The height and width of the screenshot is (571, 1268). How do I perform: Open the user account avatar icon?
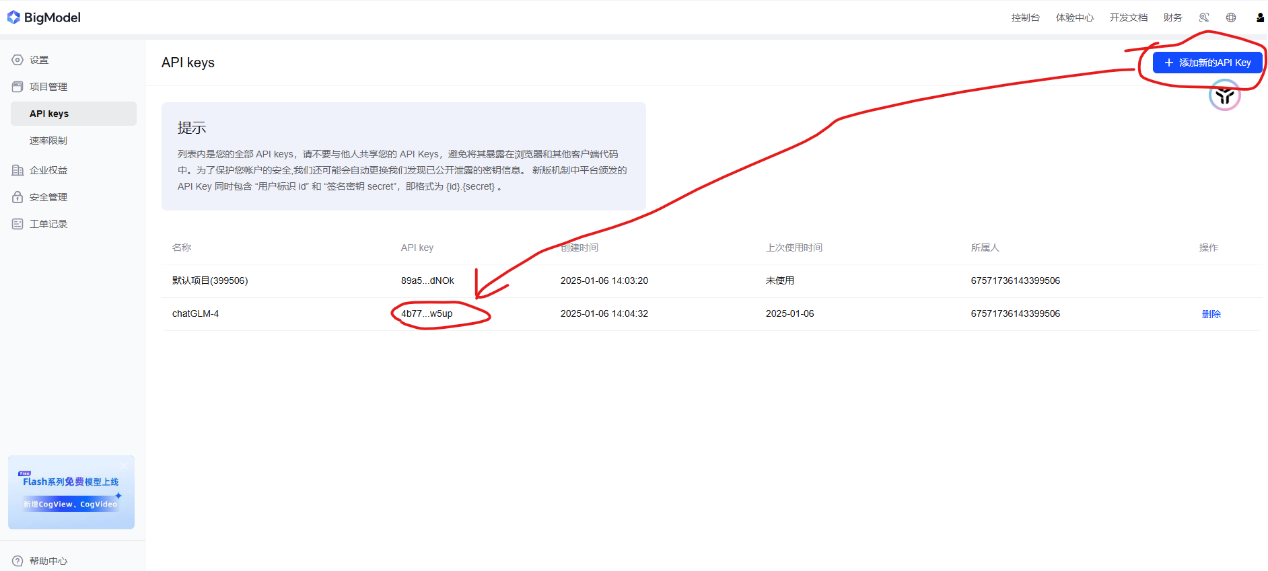[x=1260, y=17]
